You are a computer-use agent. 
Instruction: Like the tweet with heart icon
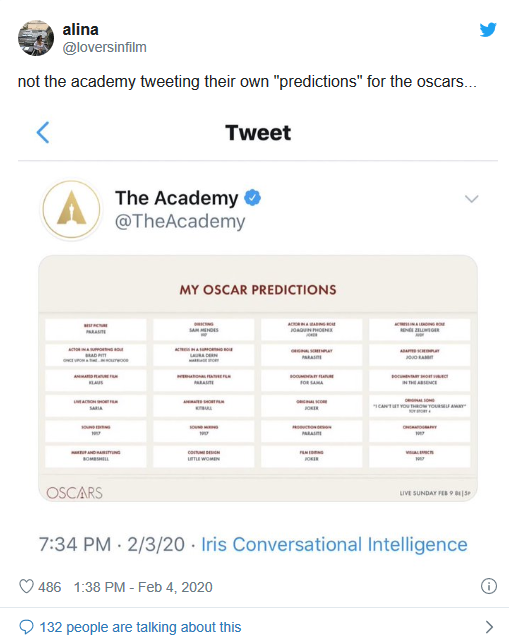(x=26, y=586)
